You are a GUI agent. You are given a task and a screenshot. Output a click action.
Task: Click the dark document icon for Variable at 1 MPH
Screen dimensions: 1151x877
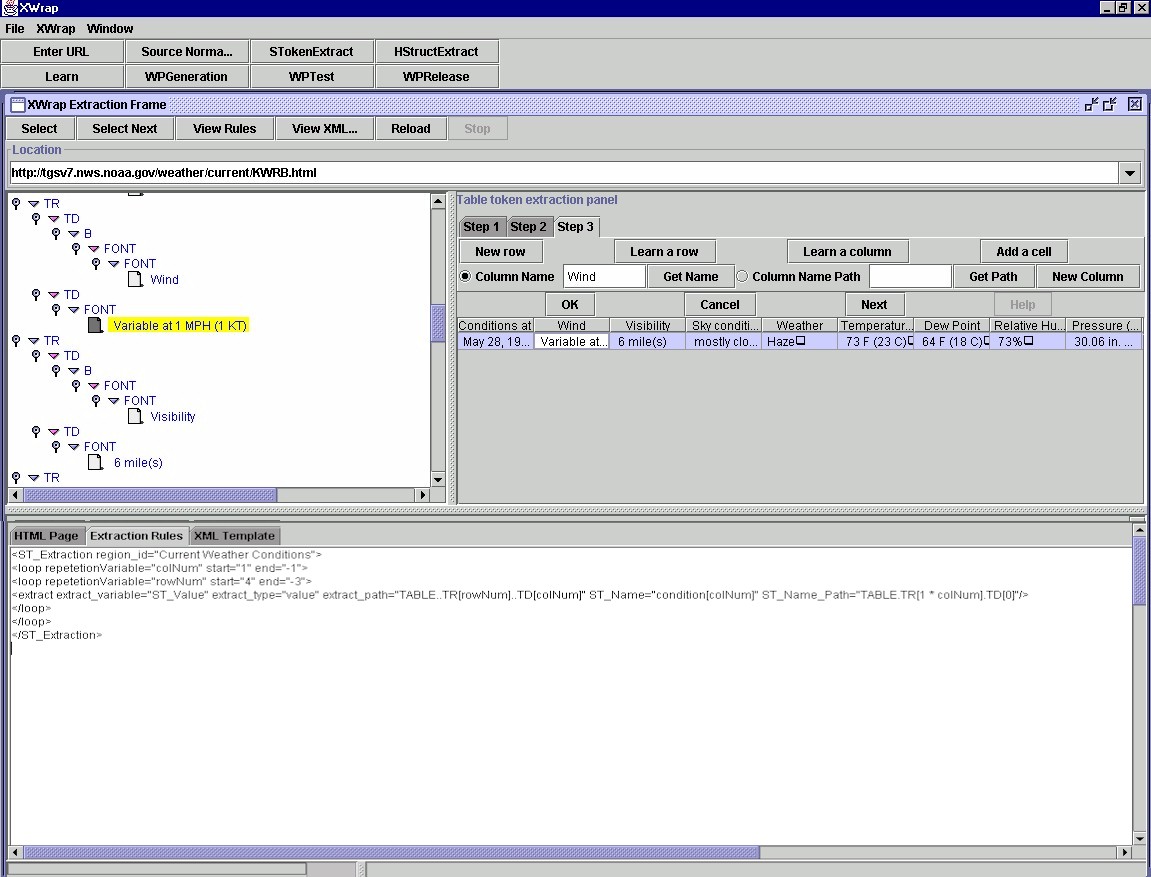point(95,326)
